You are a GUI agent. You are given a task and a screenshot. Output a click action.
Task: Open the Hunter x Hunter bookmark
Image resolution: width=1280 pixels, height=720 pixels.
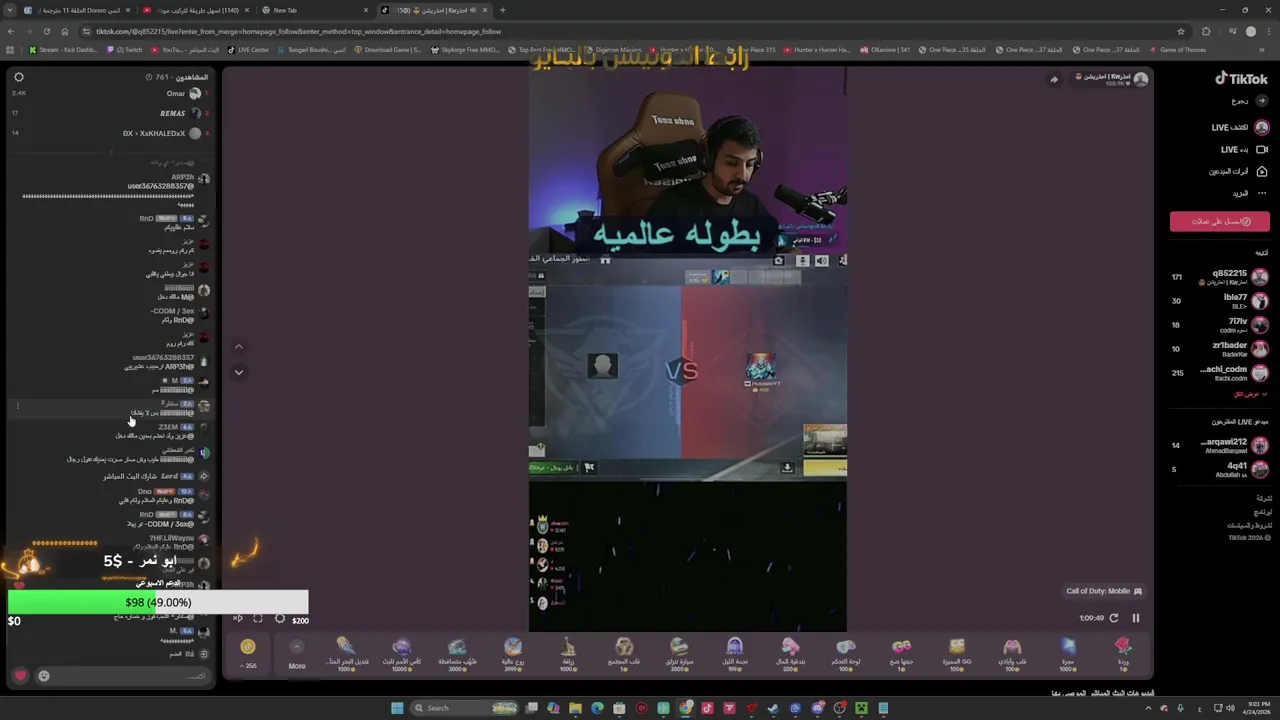tap(819, 49)
